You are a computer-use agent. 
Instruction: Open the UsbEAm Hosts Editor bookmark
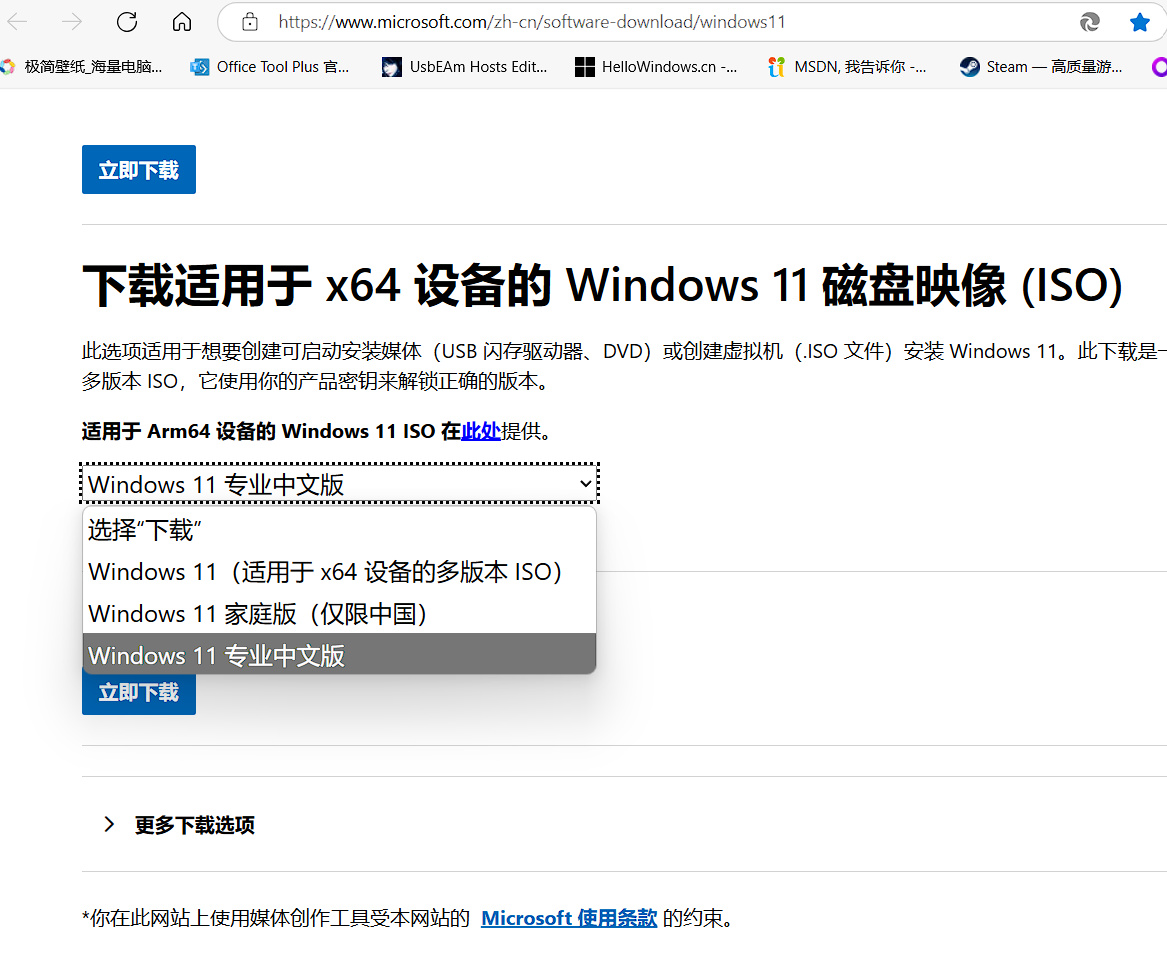click(465, 67)
